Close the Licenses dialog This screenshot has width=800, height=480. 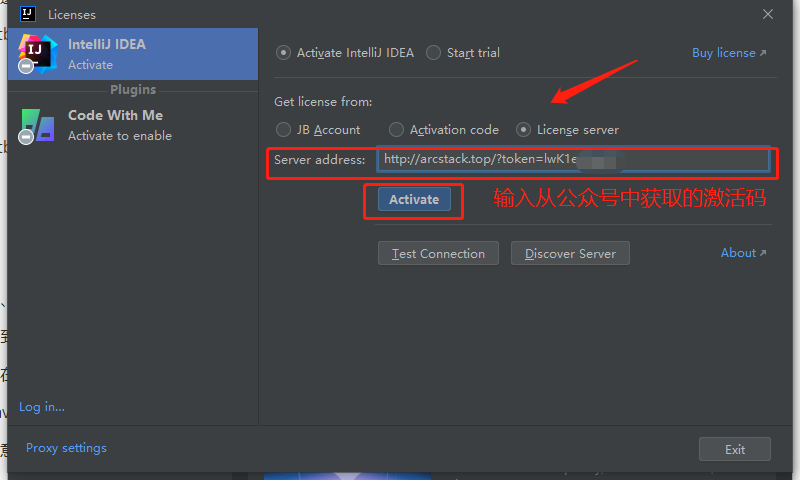(768, 14)
